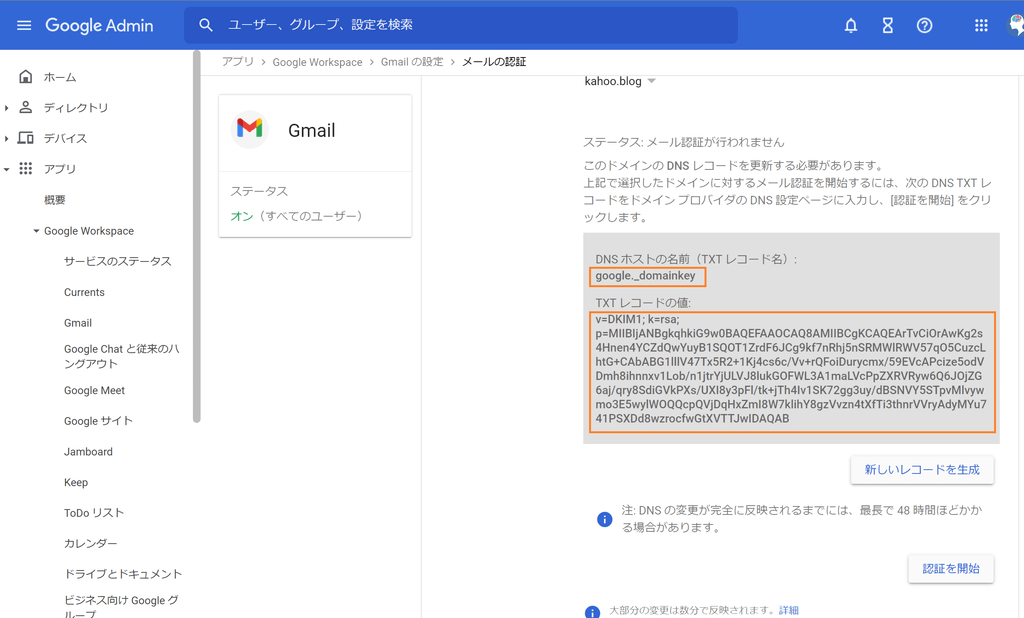Screen dimensions: 1024x618
Task: Click the directory person icon
Action: pyautogui.click(x=25, y=107)
